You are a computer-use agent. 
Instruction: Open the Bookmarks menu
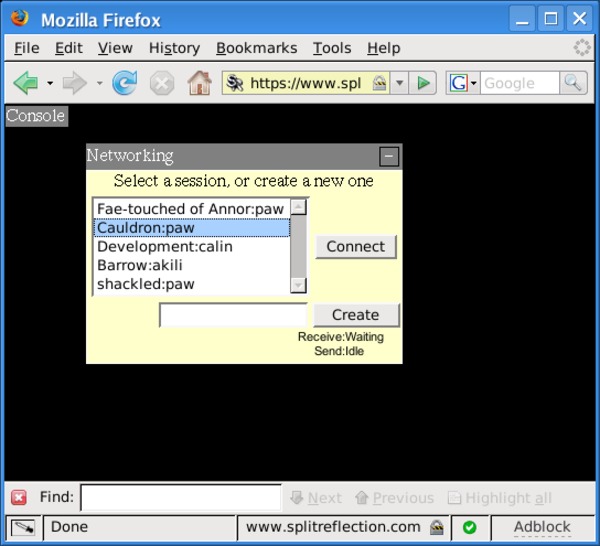(257, 48)
